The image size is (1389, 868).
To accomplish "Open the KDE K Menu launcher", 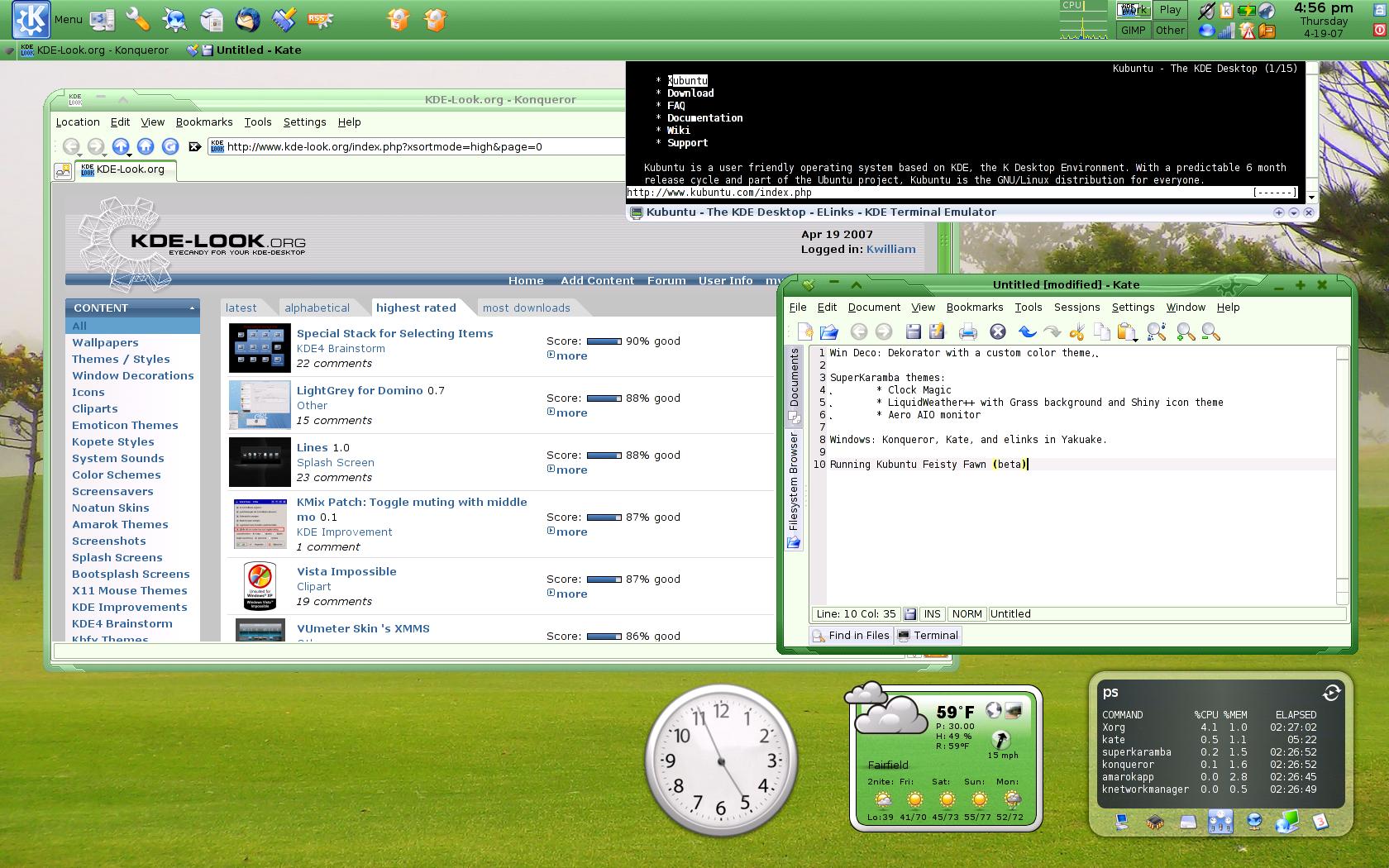I will click(31, 19).
